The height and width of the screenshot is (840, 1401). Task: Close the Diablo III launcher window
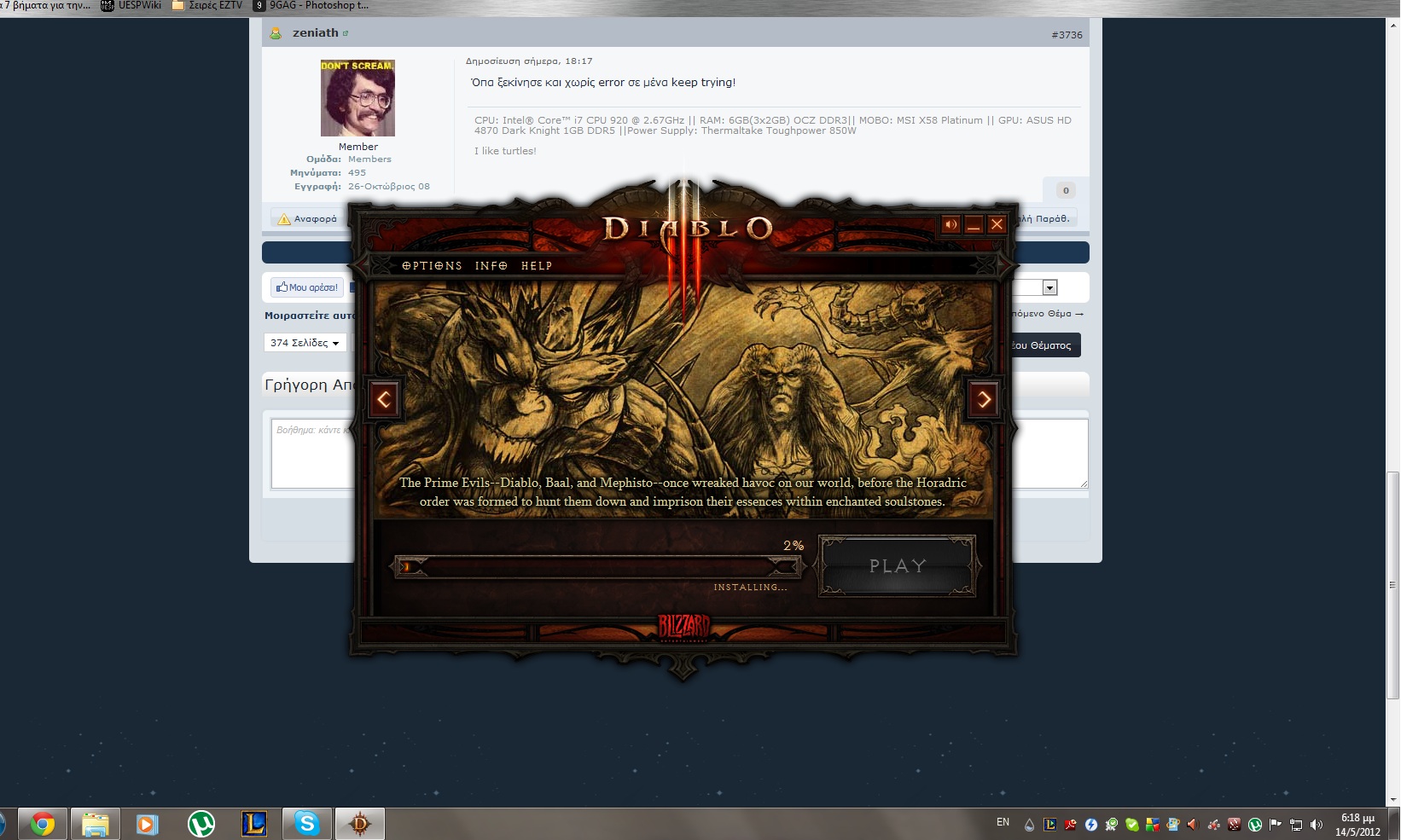[997, 224]
